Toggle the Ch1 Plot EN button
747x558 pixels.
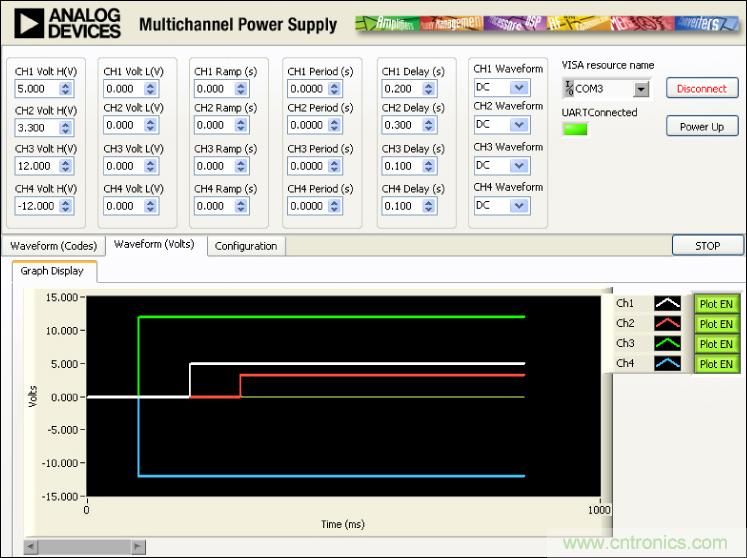coord(715,304)
